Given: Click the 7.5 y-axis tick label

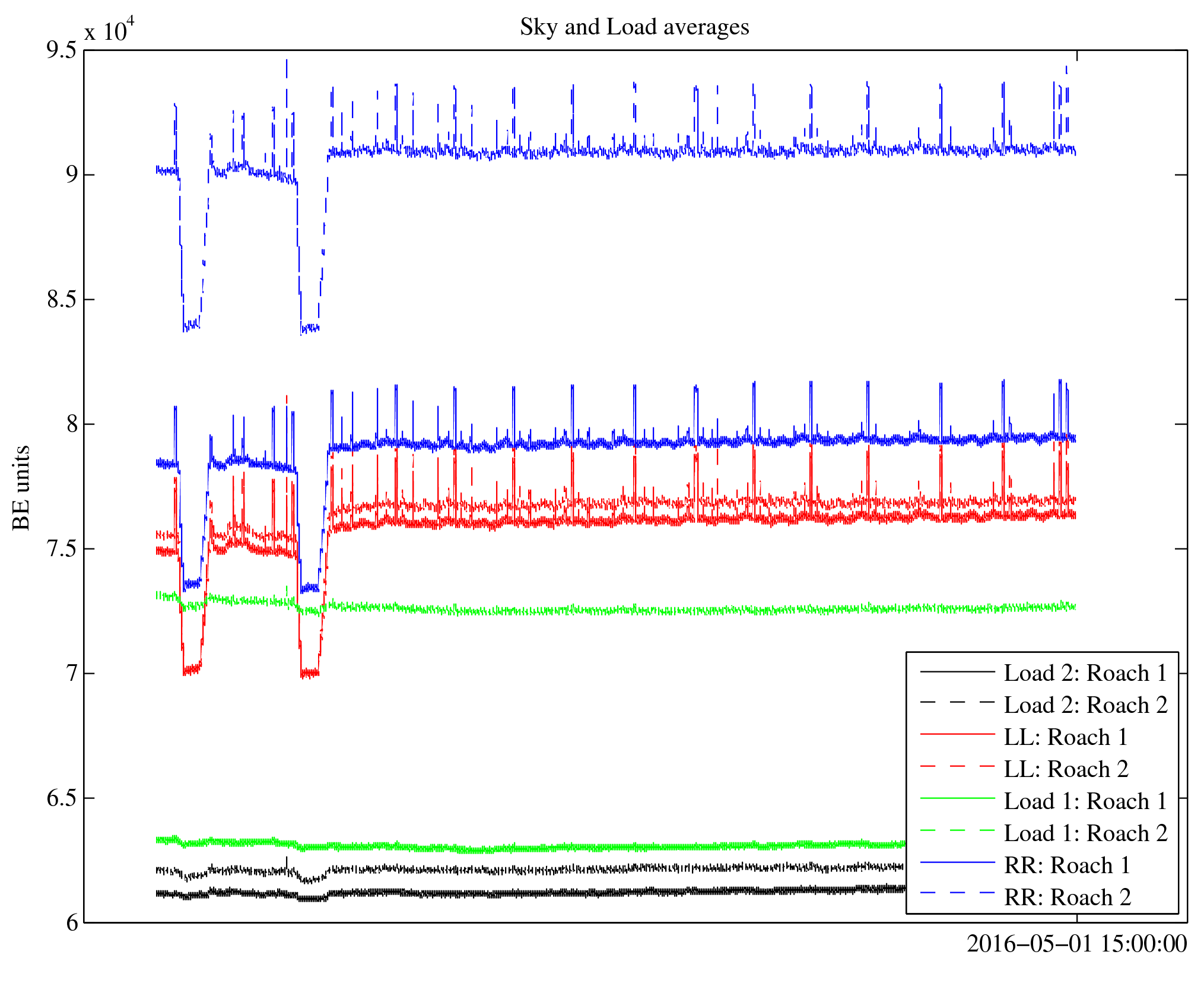Looking at the screenshot, I should (x=62, y=549).
